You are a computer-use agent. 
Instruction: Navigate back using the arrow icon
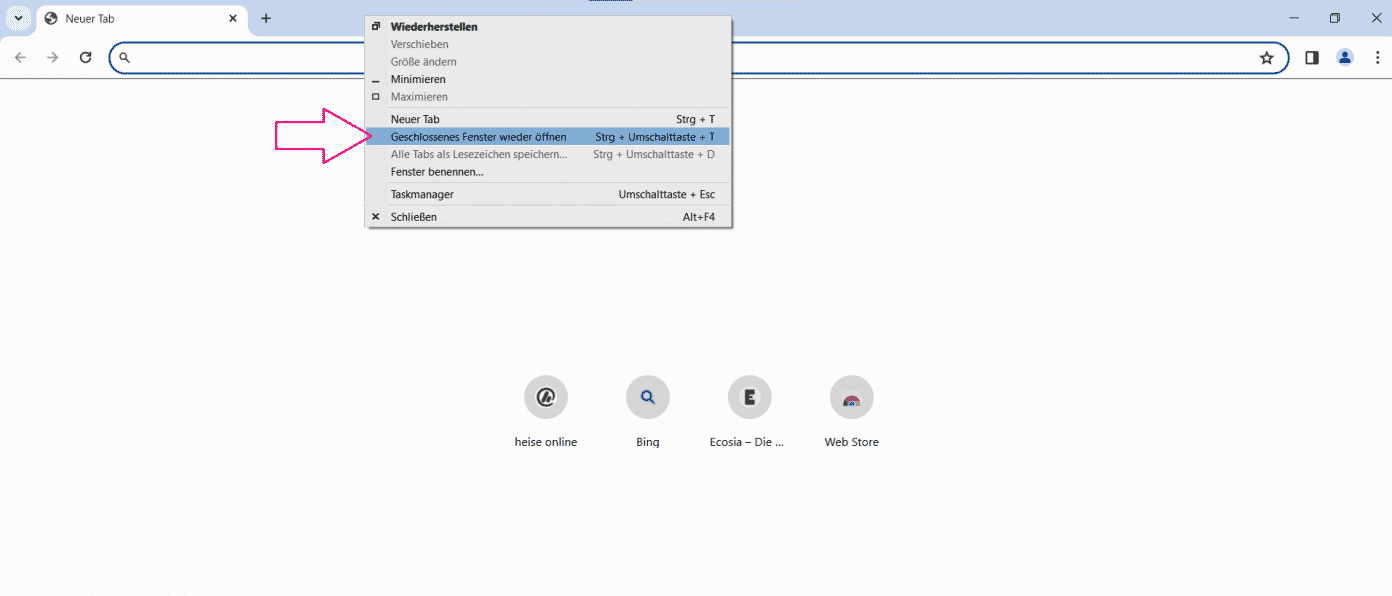[20, 57]
